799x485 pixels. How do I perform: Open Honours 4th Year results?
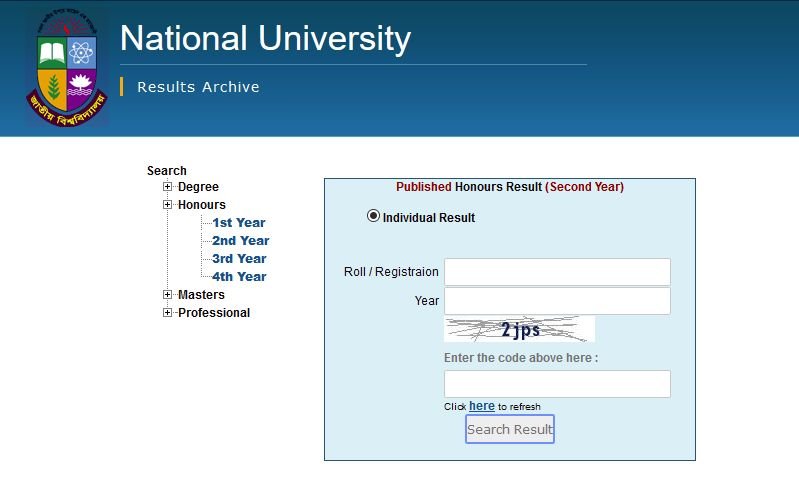[239, 277]
